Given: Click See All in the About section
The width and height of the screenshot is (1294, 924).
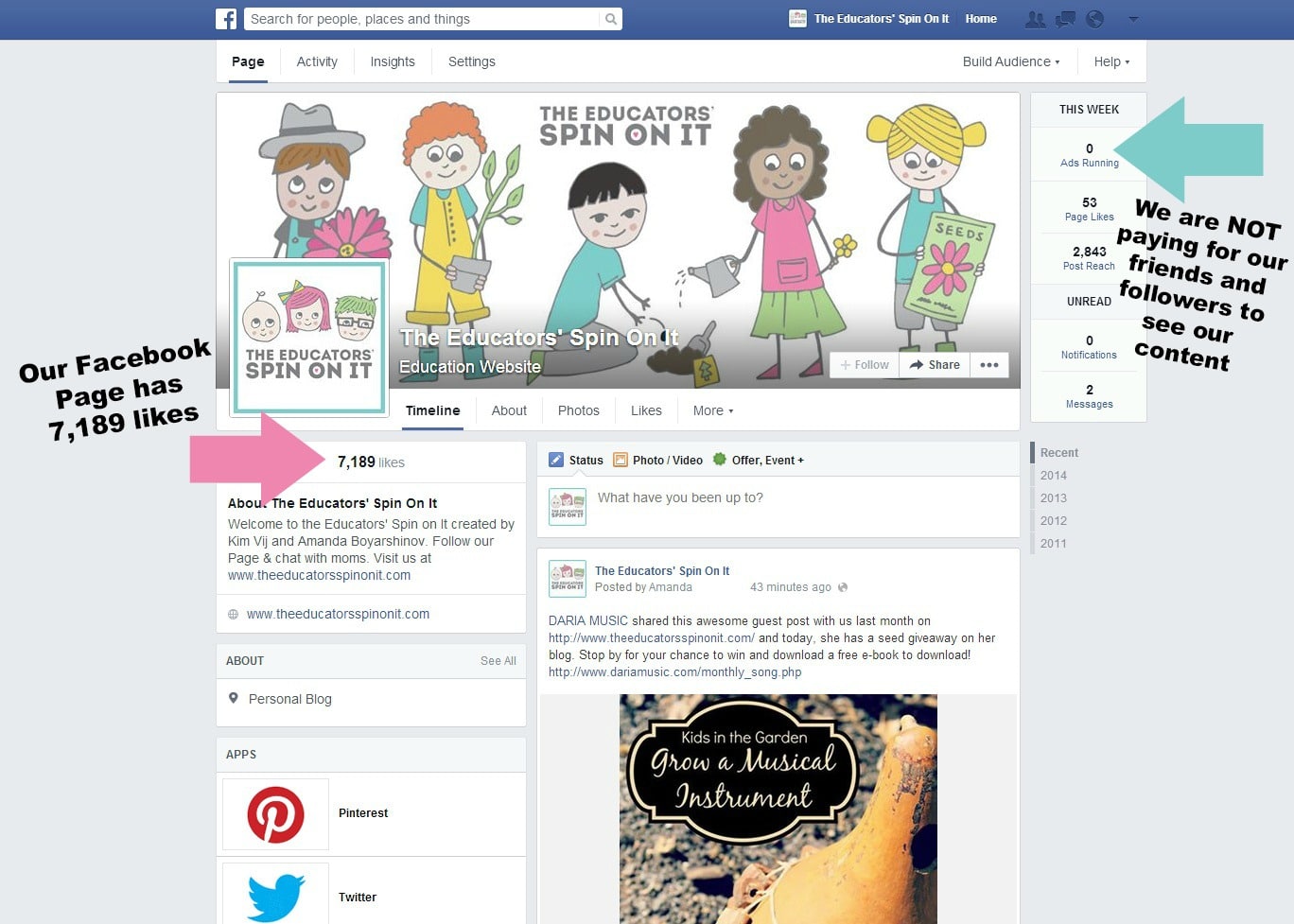Looking at the screenshot, I should [498, 661].
